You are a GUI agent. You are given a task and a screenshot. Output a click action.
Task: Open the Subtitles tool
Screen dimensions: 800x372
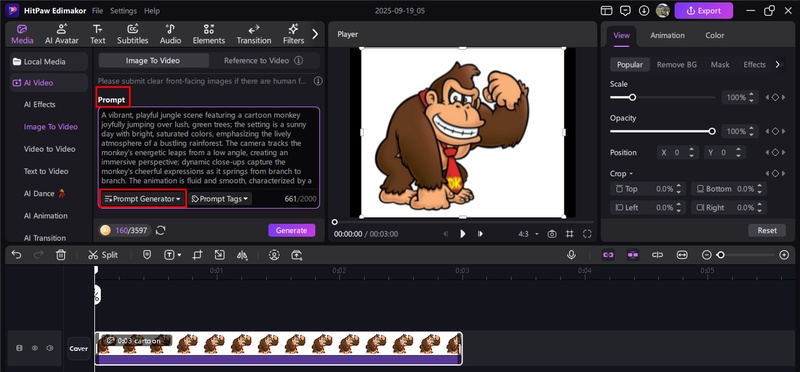click(133, 34)
